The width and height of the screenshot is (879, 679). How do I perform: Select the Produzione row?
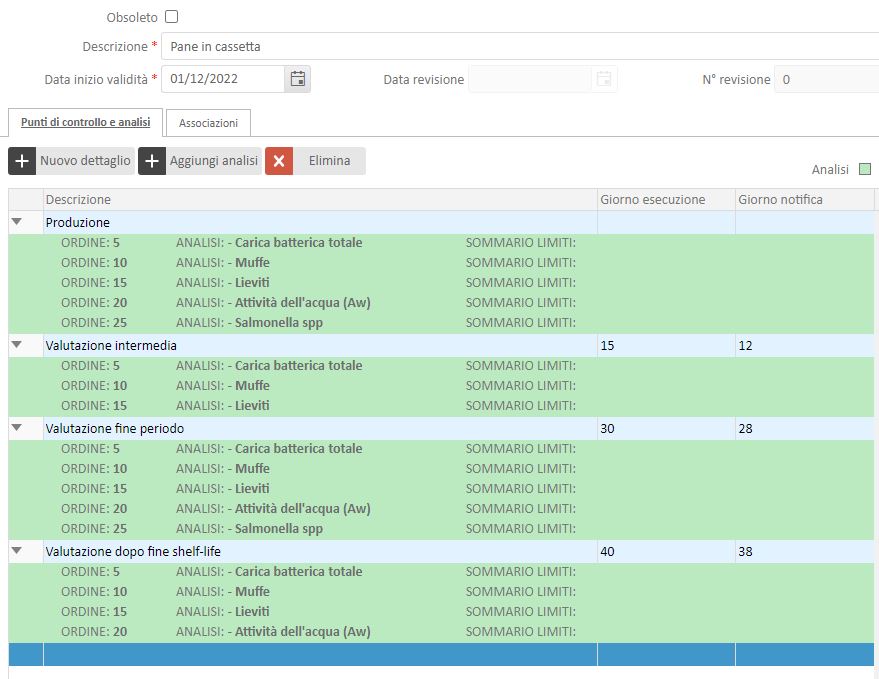(x=441, y=223)
